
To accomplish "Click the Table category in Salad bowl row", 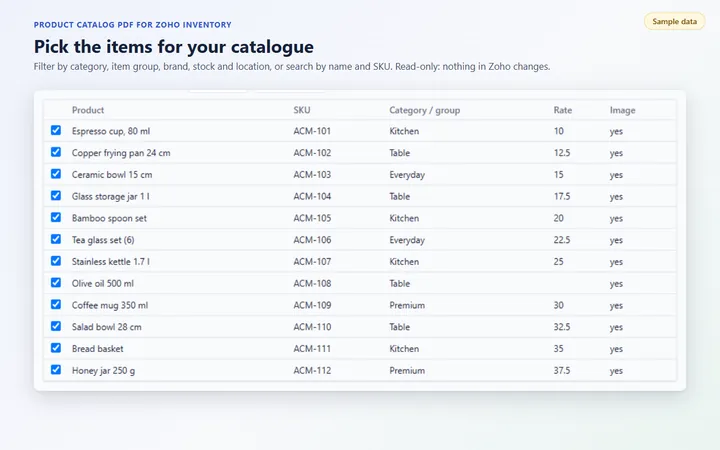I will click(399, 327).
